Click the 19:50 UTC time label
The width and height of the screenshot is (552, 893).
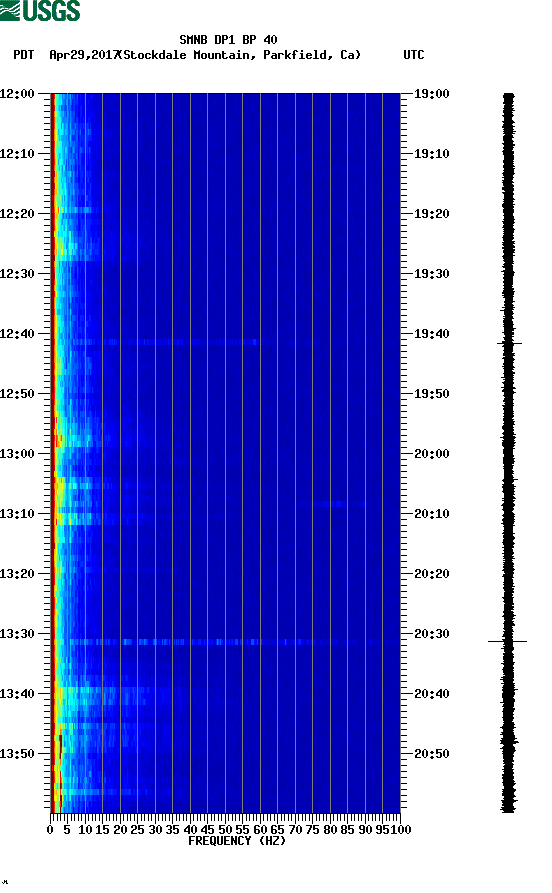pos(432,394)
